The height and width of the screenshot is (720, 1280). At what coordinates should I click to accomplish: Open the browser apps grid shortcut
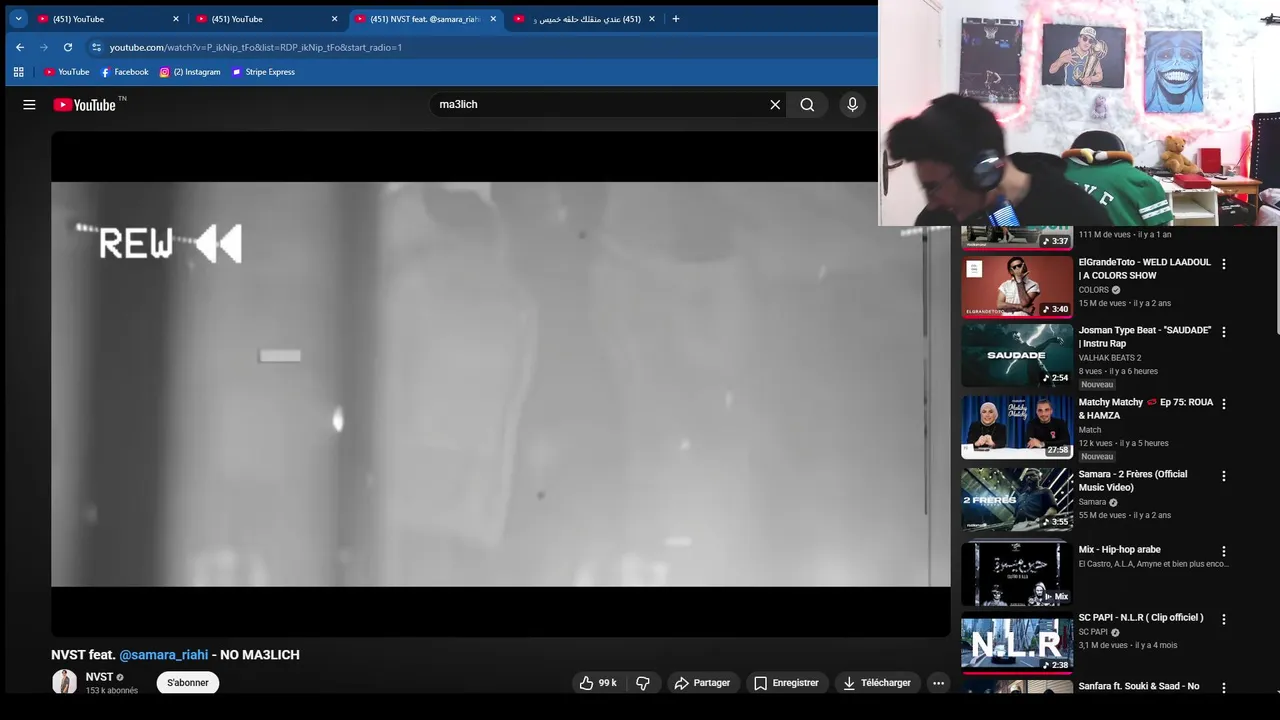pyautogui.click(x=18, y=72)
